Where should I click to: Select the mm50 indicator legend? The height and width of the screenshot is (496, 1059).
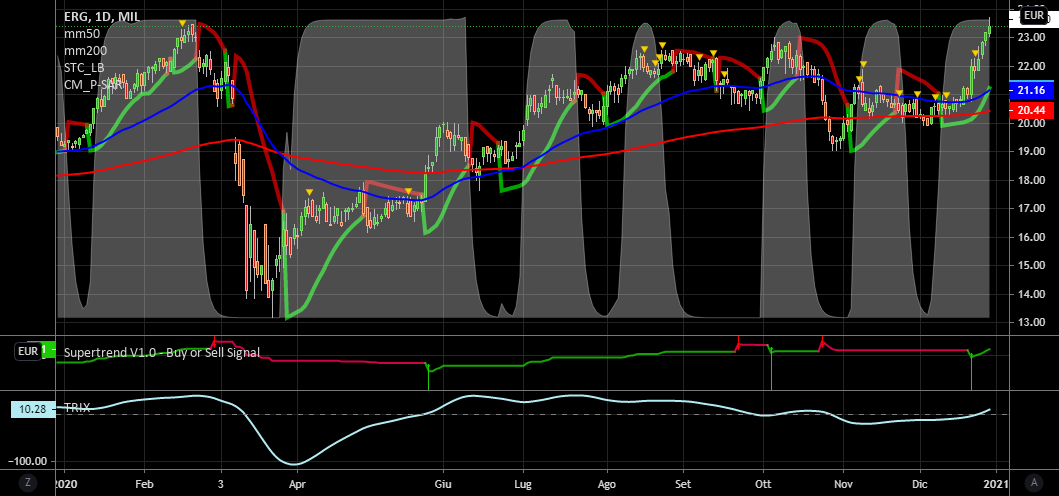[x=82, y=33]
